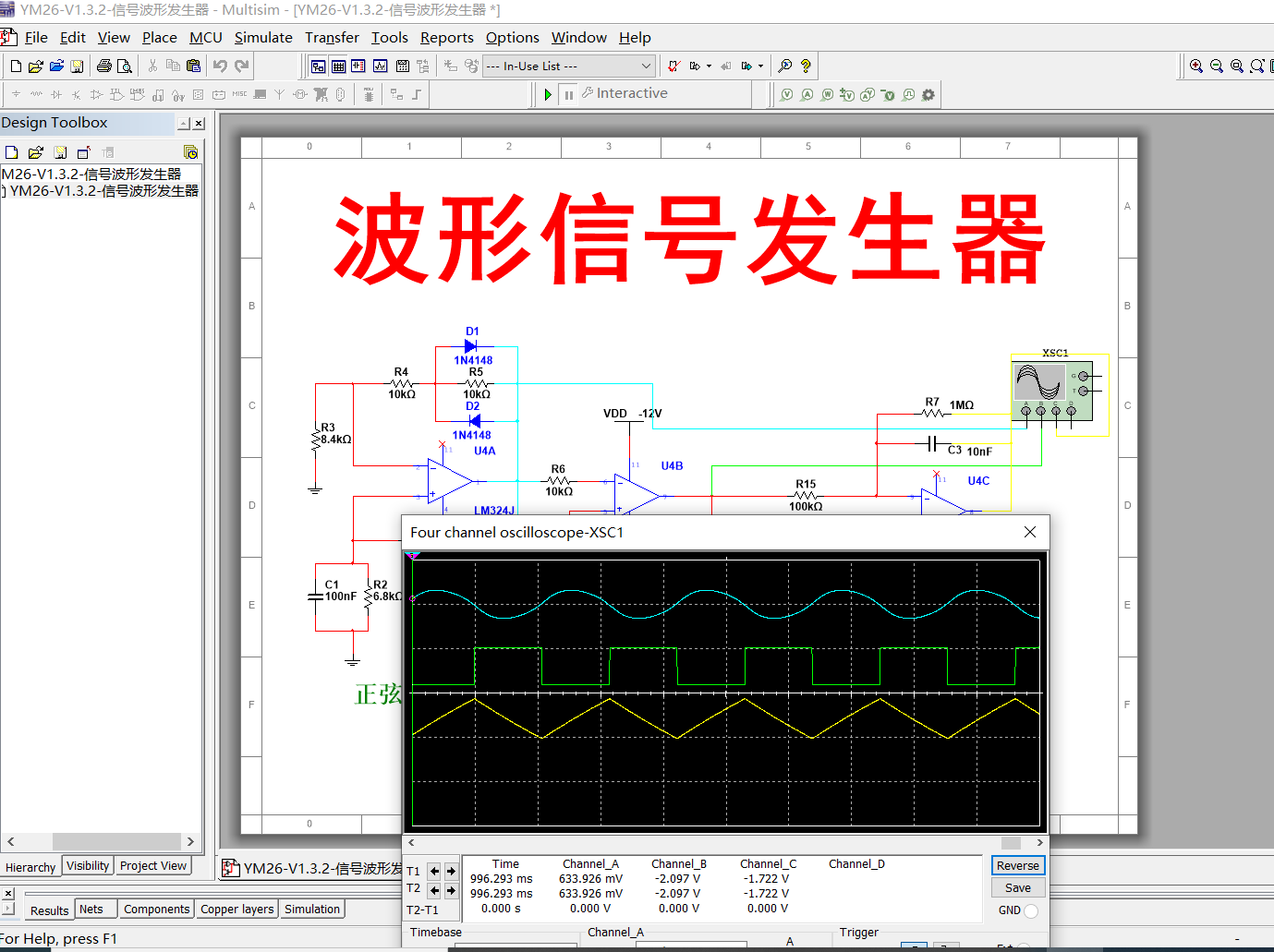Screen dimensions: 1274x952
Task: Click the Pause simulation icon
Action: coord(570,93)
